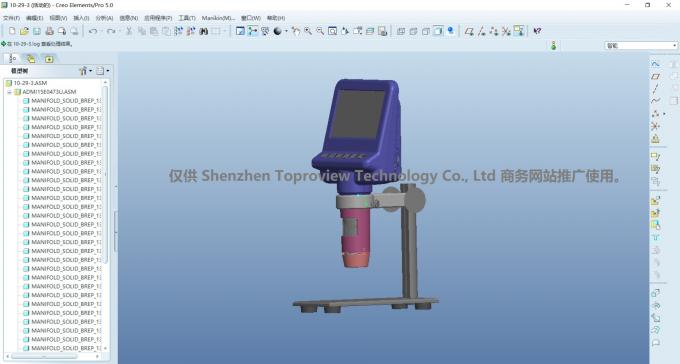Open an existing file via folder icon
Image resolution: width=680 pixels, height=364 pixels.
point(24,31)
